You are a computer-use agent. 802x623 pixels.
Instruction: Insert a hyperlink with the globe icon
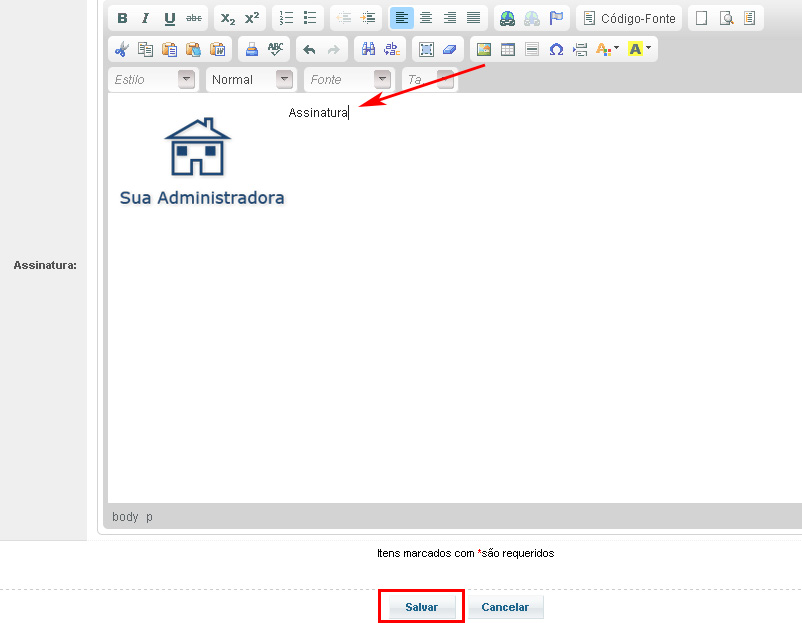click(508, 18)
